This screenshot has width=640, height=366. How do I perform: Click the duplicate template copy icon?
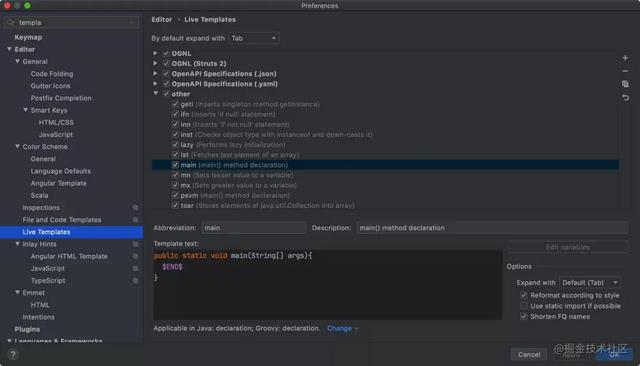click(625, 84)
